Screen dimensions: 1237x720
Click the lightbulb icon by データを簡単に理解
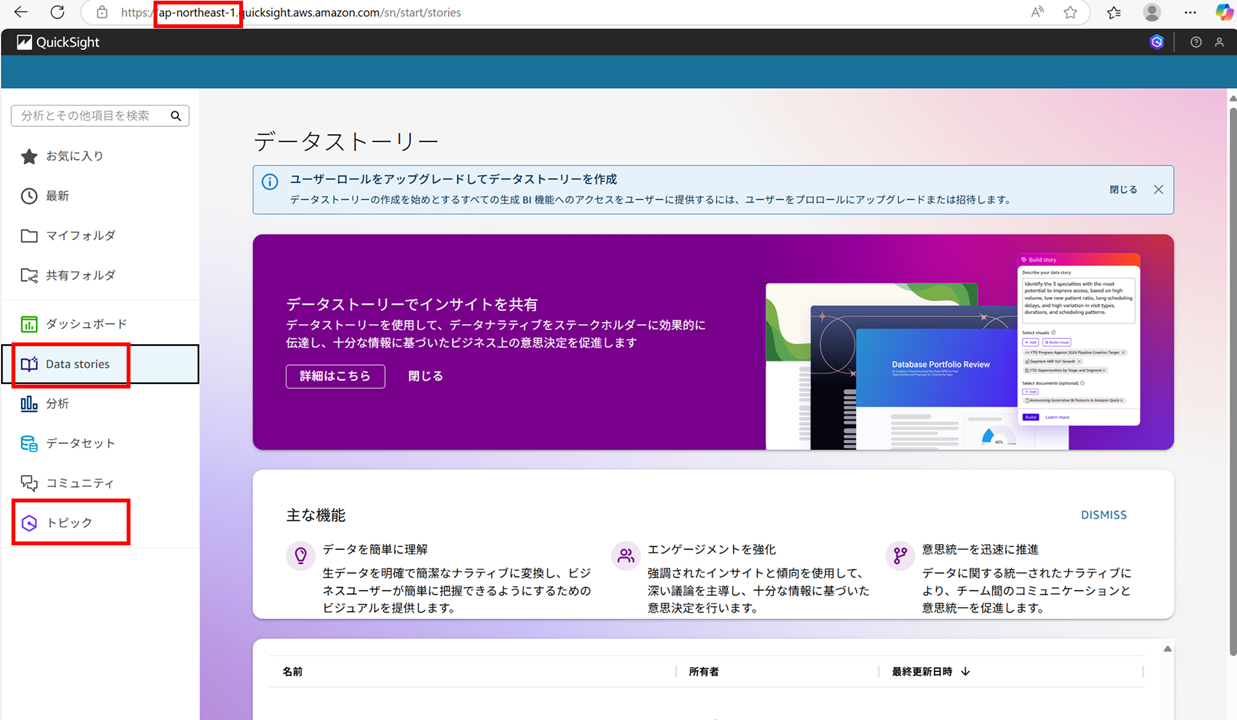300,556
